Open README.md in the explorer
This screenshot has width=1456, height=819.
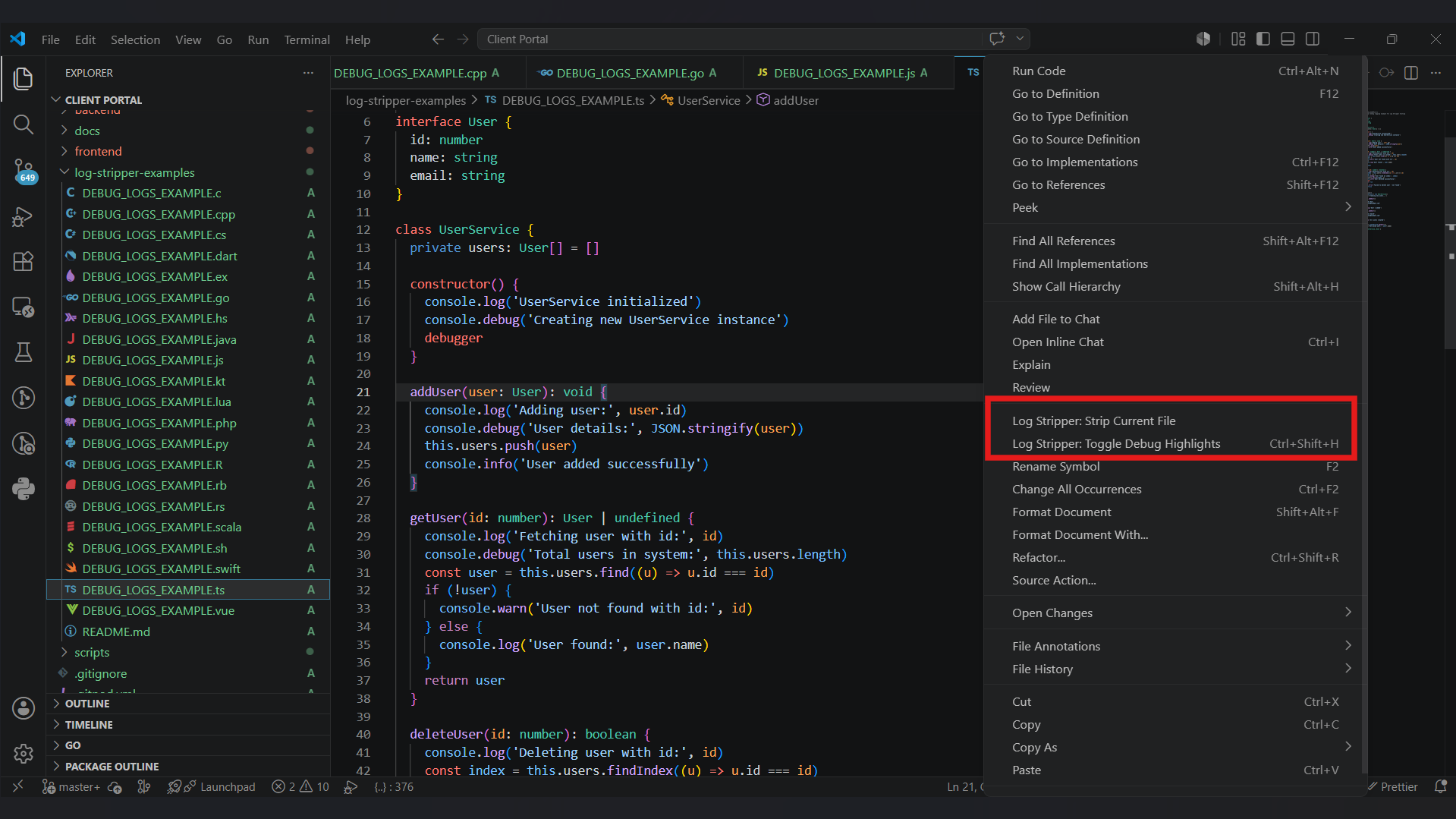(188, 632)
